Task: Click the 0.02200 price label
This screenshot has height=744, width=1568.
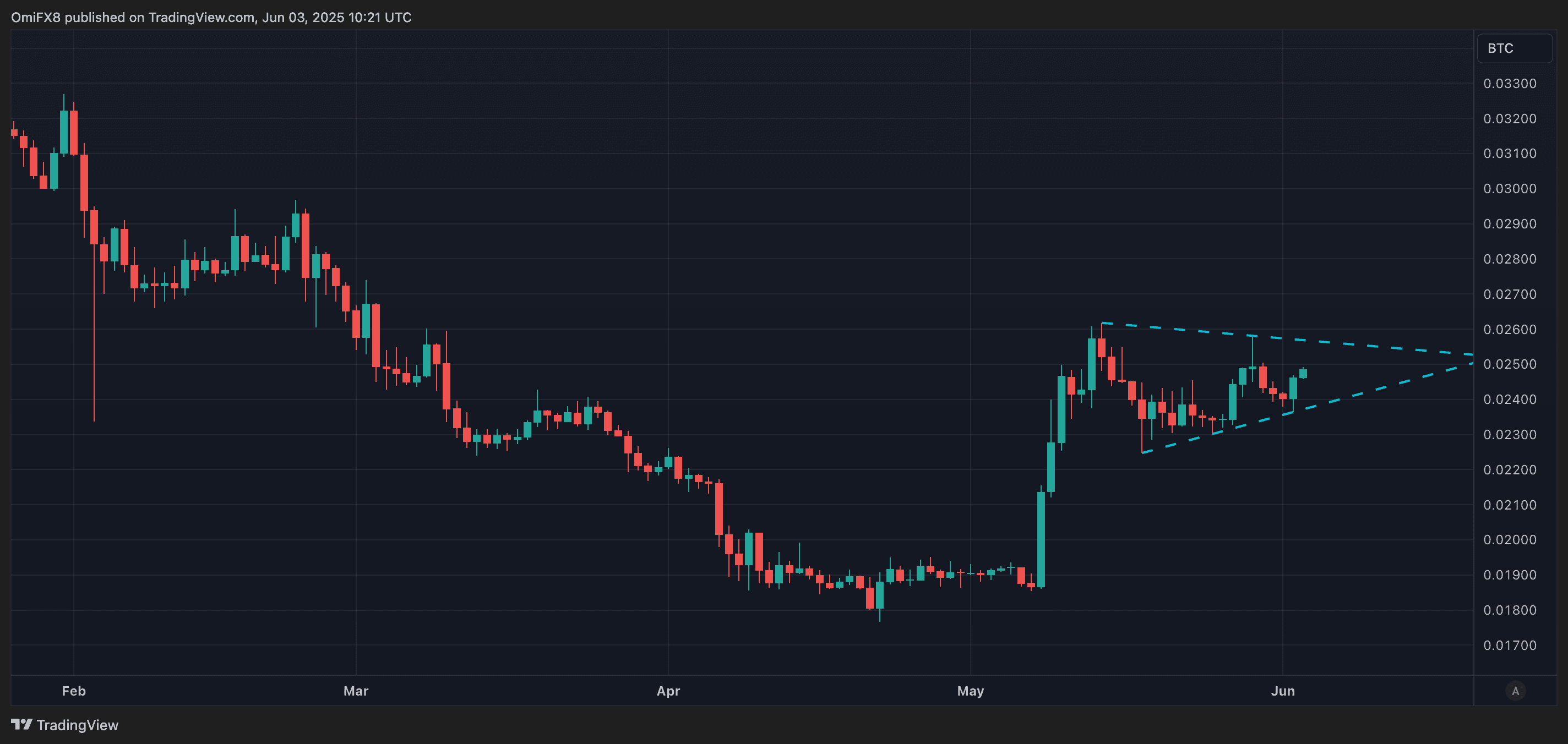Action: [x=1510, y=469]
